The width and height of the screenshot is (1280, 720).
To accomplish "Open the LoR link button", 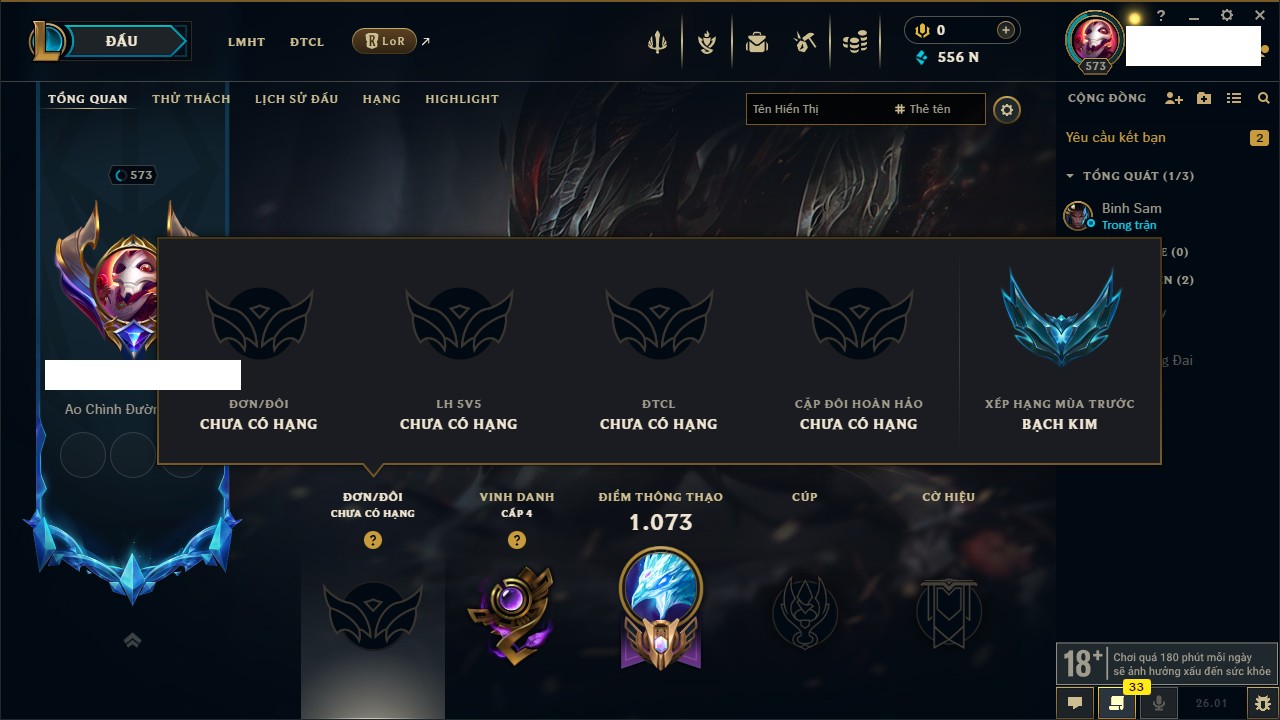I will tap(384, 41).
